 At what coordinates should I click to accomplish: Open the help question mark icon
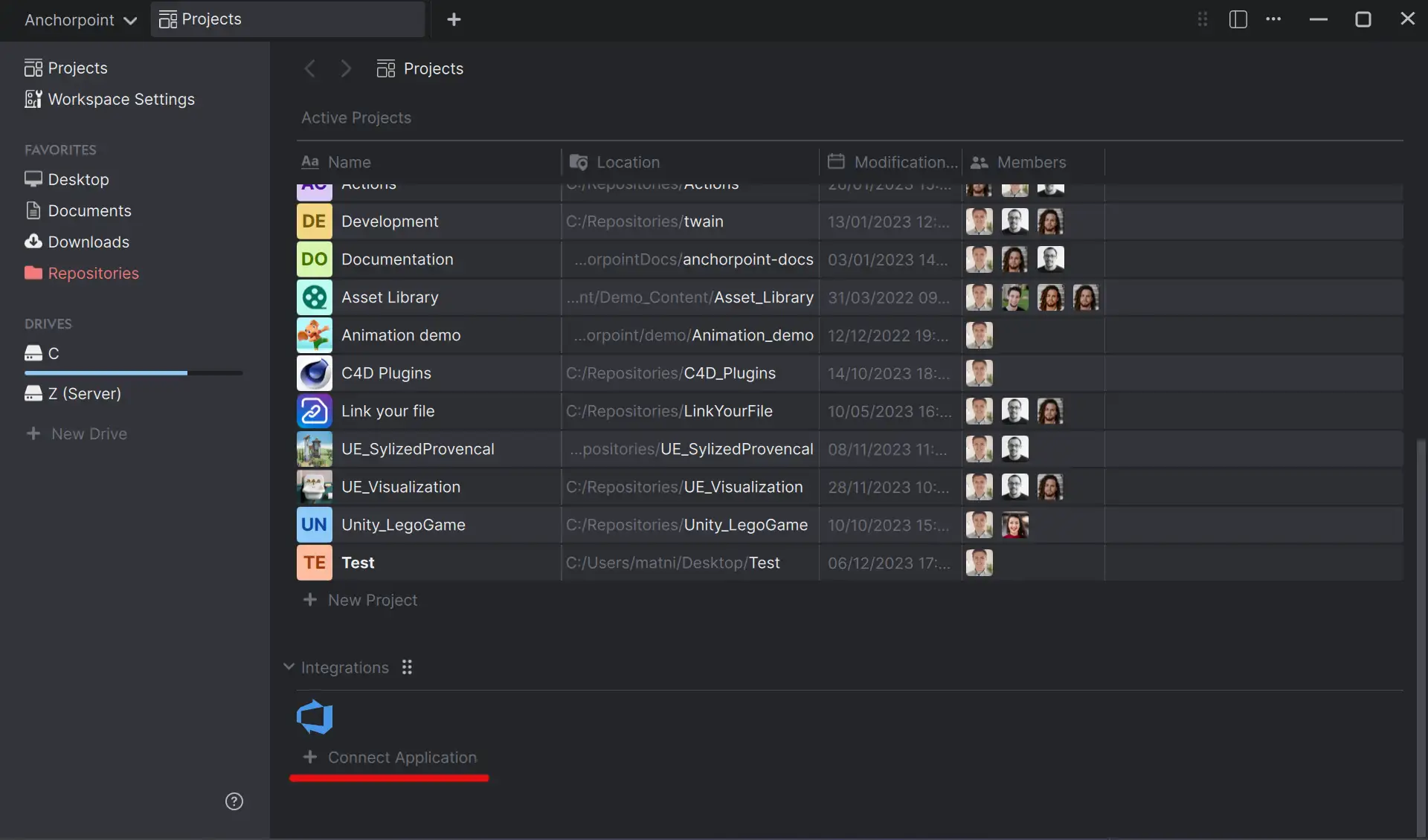click(234, 801)
